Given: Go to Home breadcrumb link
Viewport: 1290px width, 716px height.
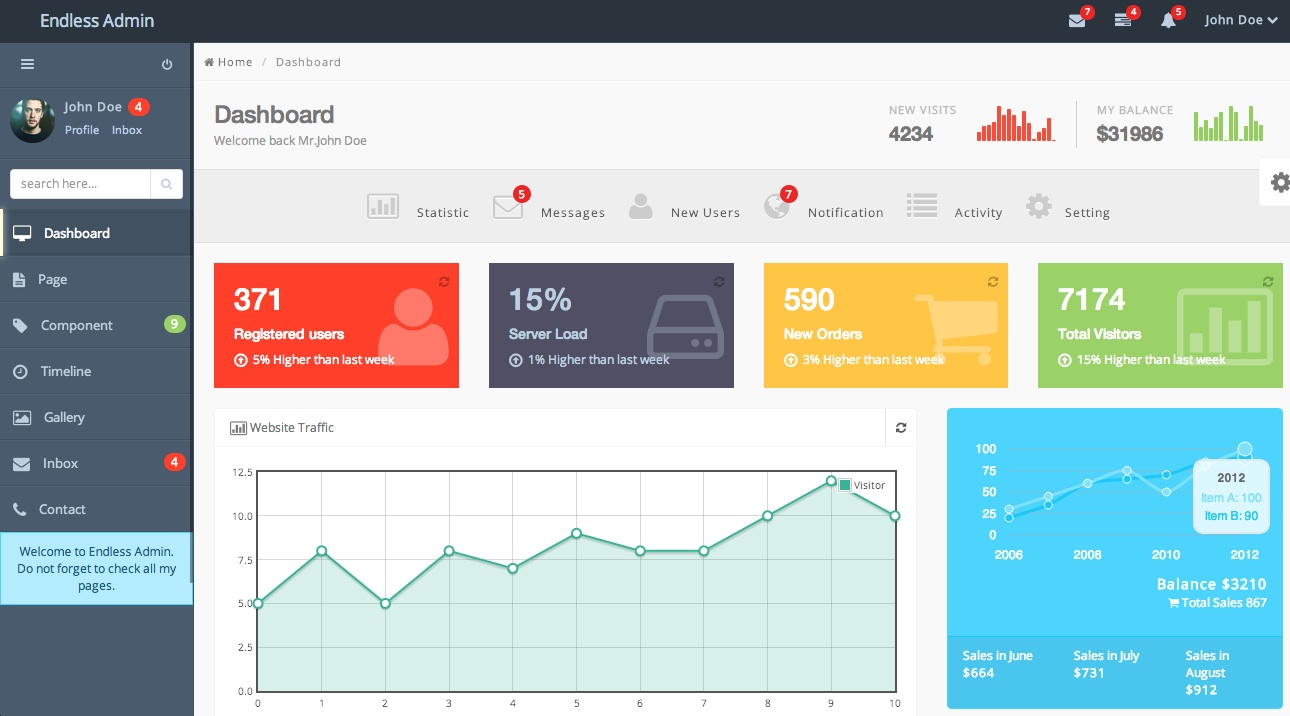Looking at the screenshot, I should 235,62.
